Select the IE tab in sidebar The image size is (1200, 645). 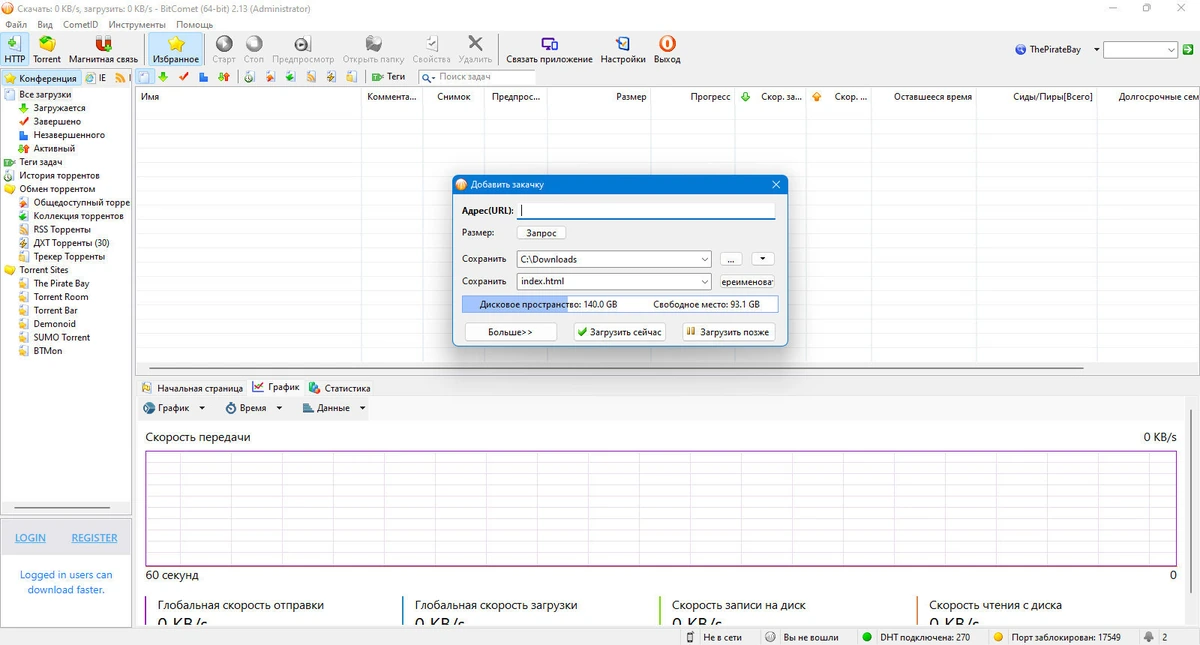tap(96, 78)
